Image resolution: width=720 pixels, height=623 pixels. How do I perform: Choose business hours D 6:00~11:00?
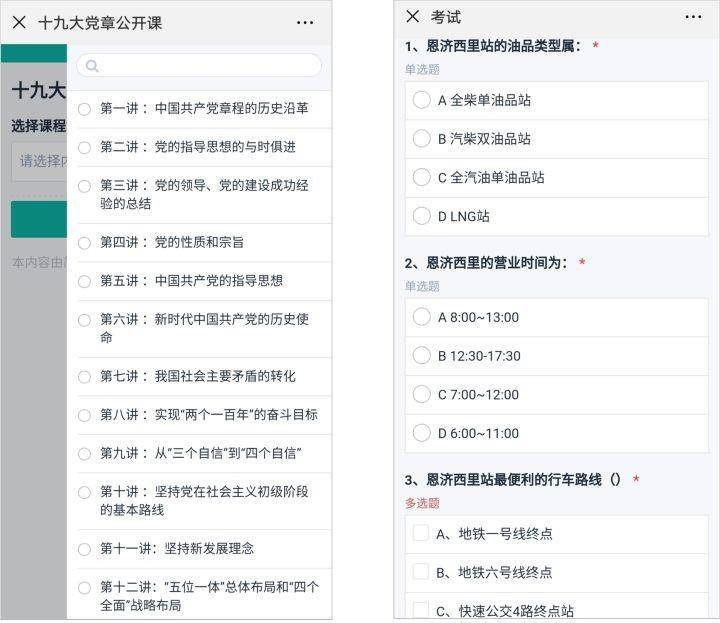point(422,433)
